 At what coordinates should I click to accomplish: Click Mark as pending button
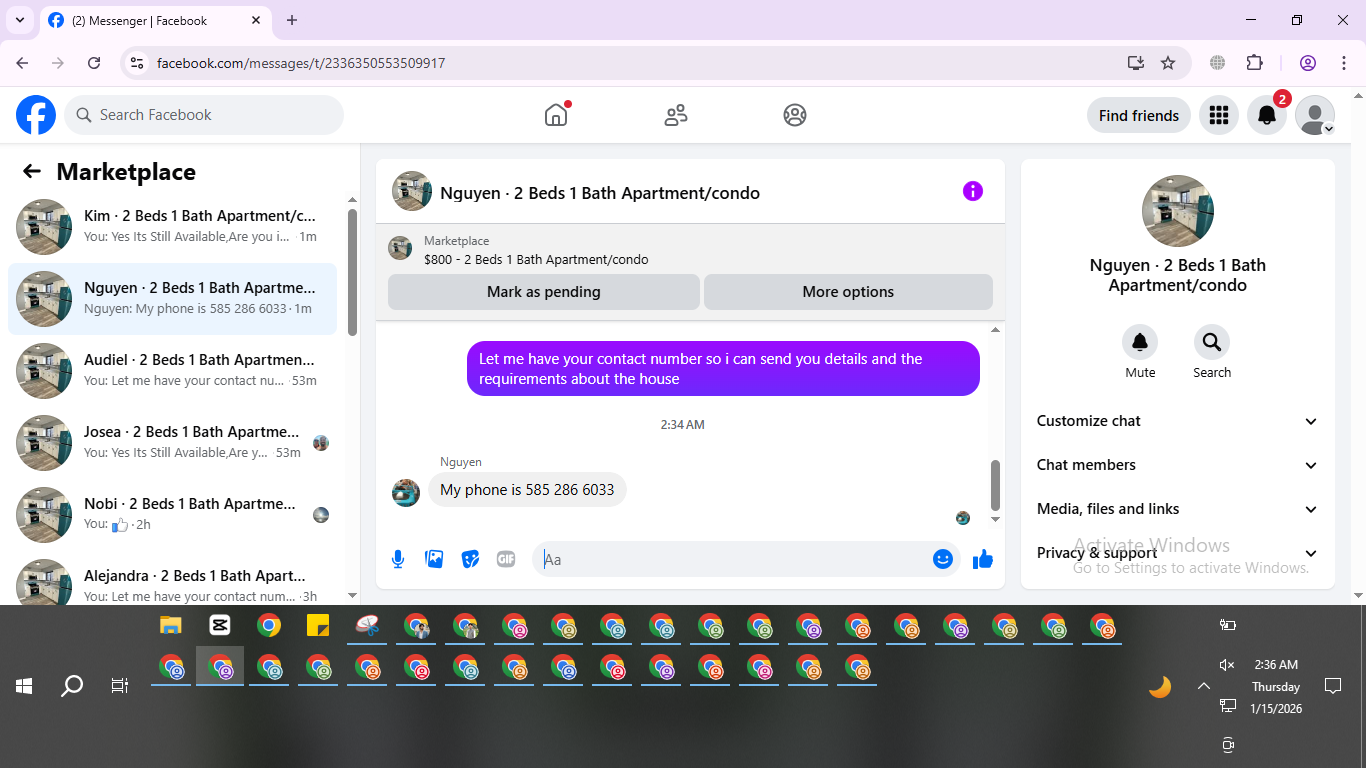pyautogui.click(x=544, y=292)
